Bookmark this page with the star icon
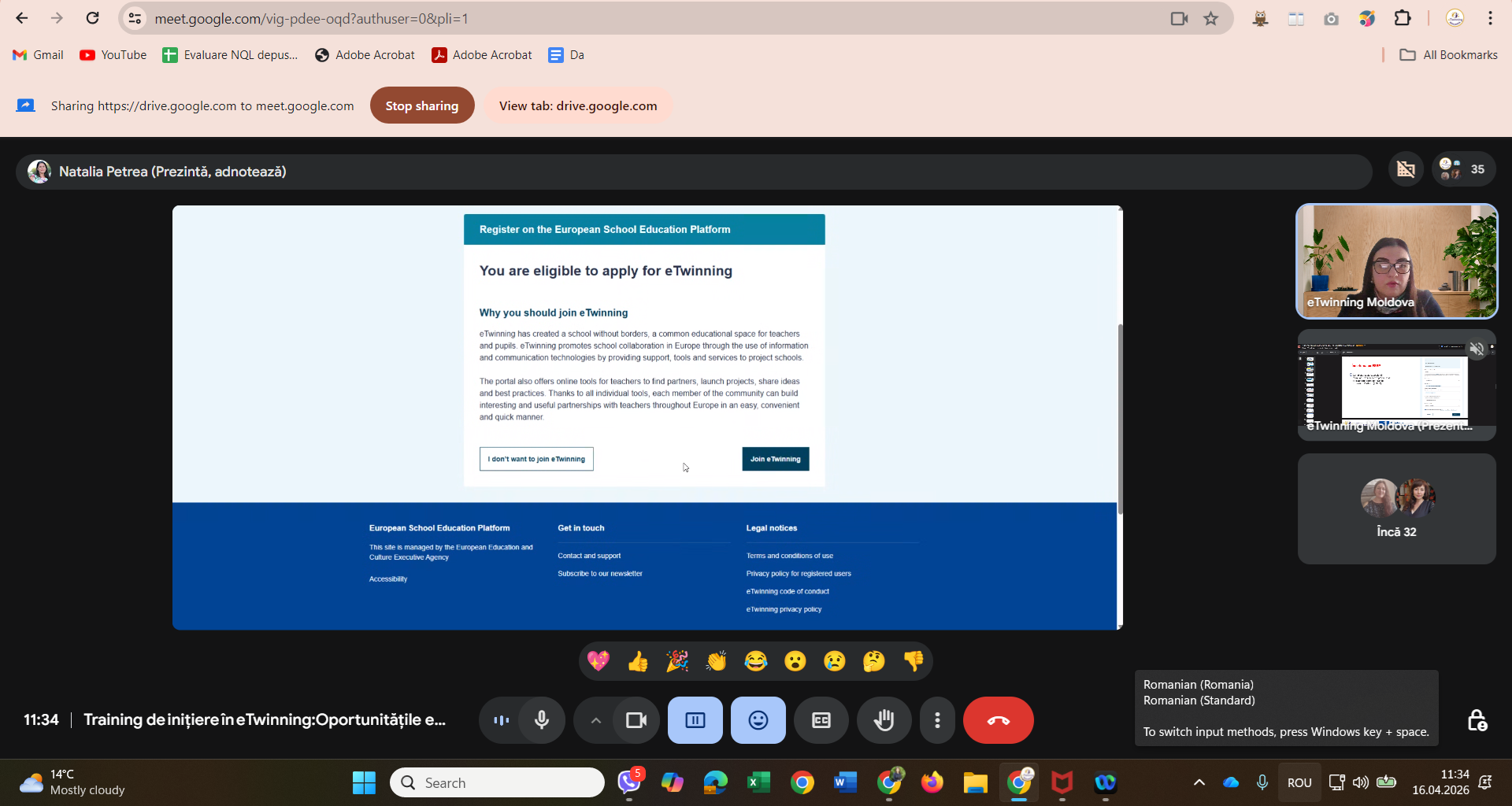 [1211, 18]
